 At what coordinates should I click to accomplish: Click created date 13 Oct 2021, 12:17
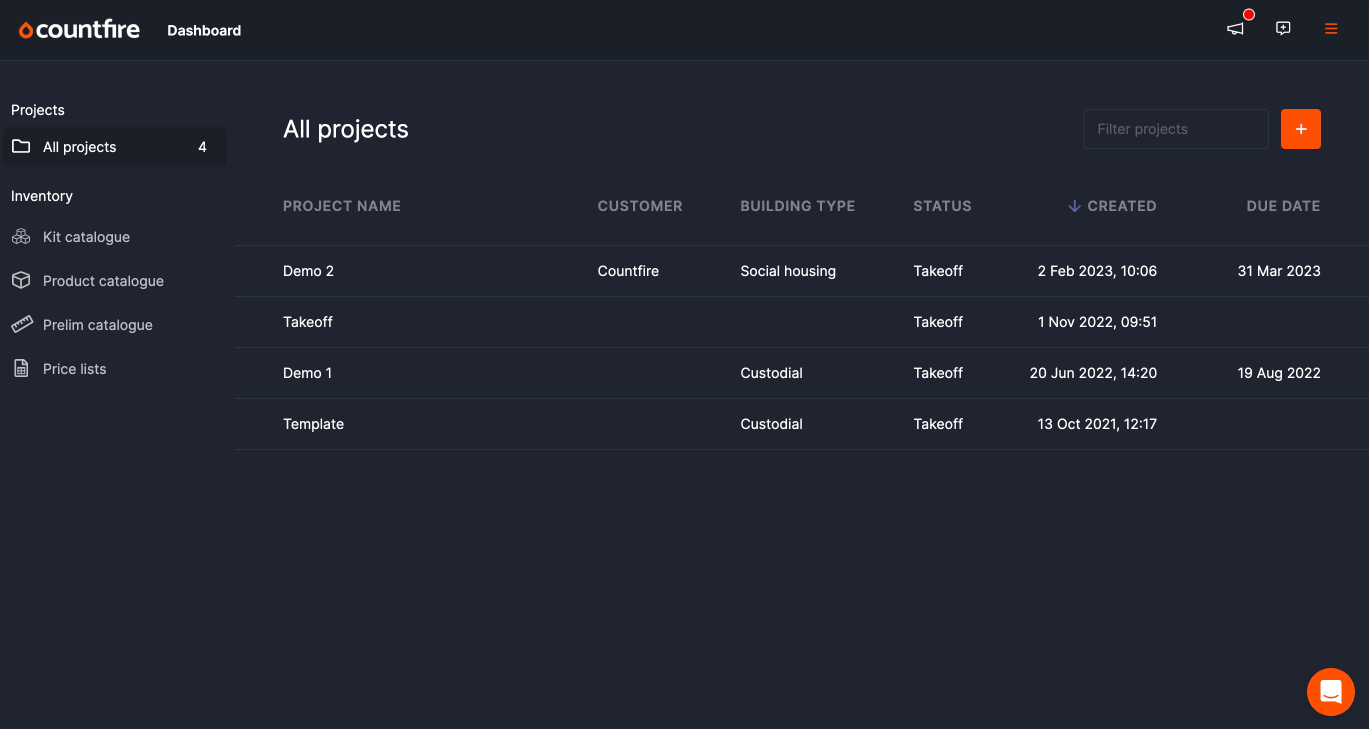pos(1097,424)
